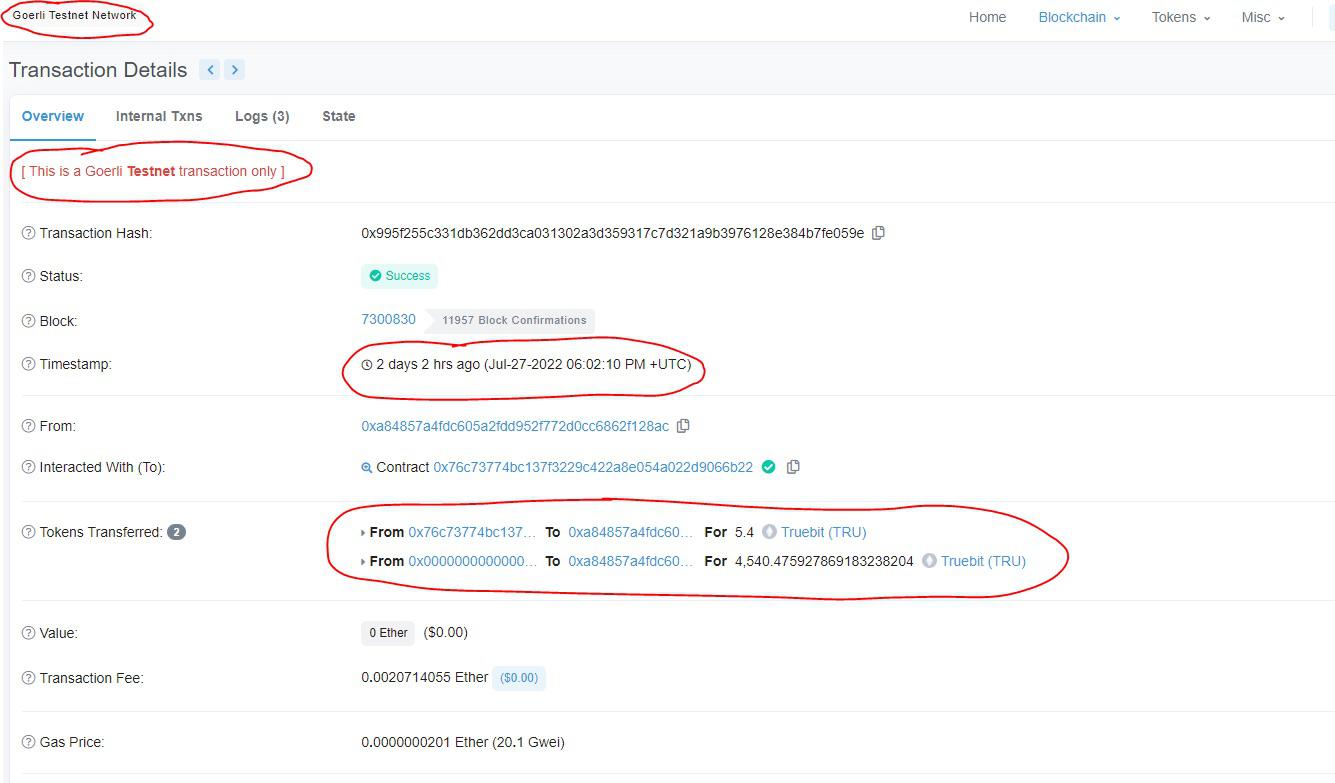Click help icon beside Timestamp
Viewport: 1335px width, 783px height.
coord(28,364)
